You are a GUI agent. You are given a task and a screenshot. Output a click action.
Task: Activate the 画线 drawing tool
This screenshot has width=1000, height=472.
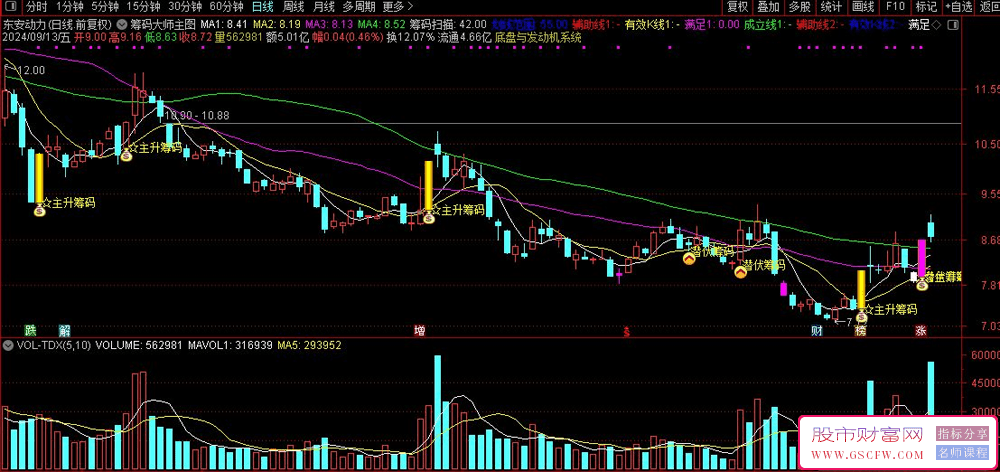point(863,7)
